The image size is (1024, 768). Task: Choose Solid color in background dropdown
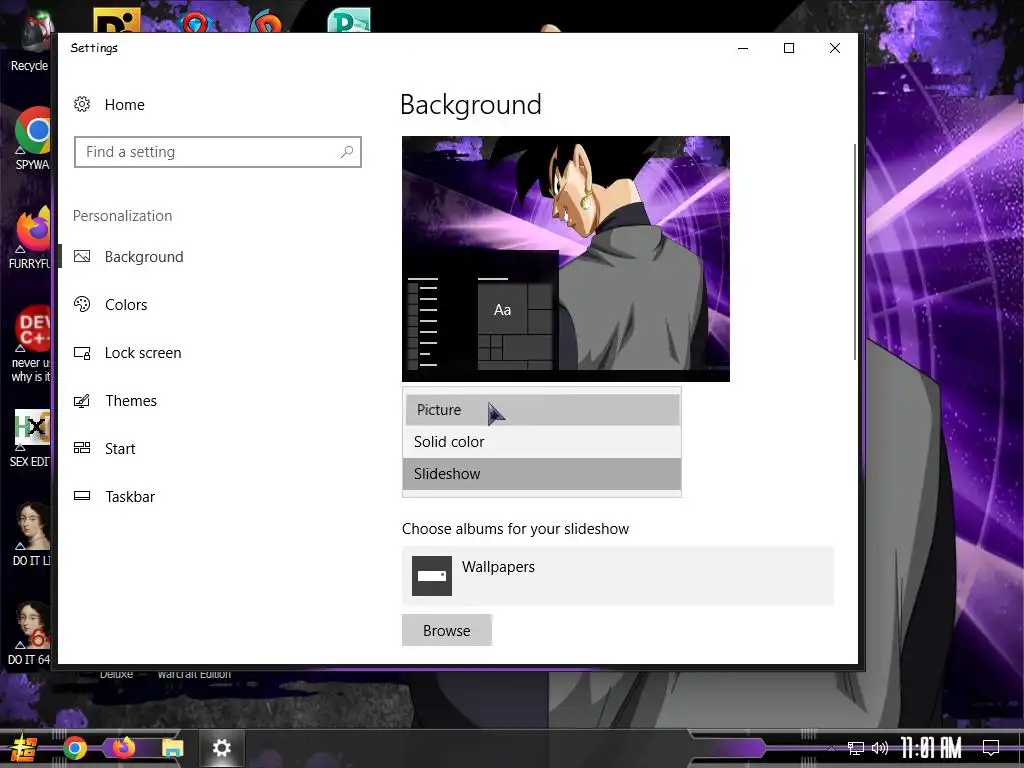(542, 441)
